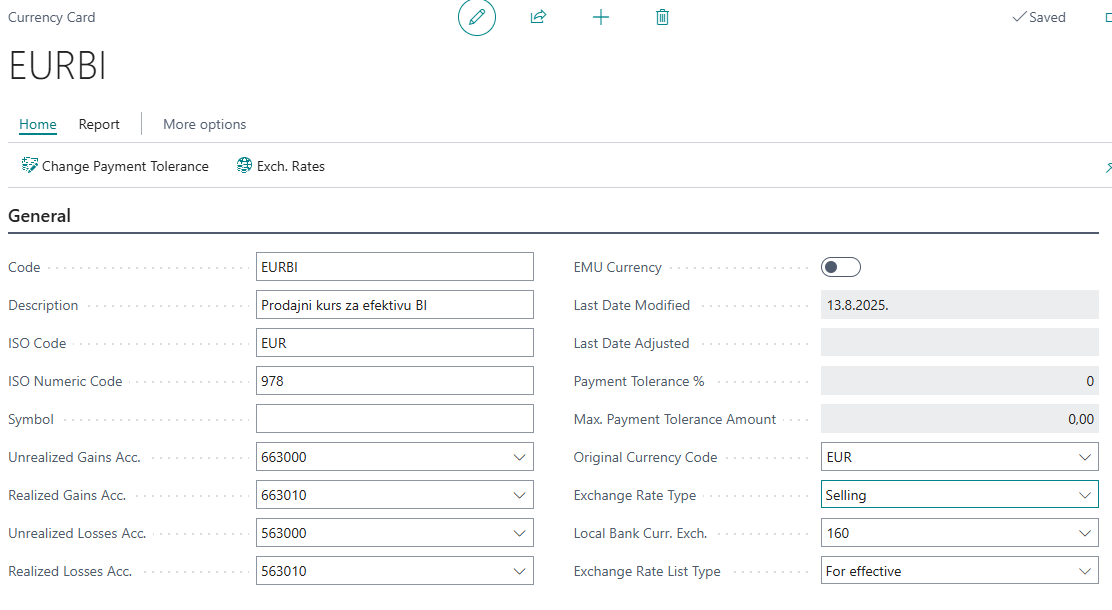Click the empty Symbol input field
The width and height of the screenshot is (1112, 610).
pos(394,419)
